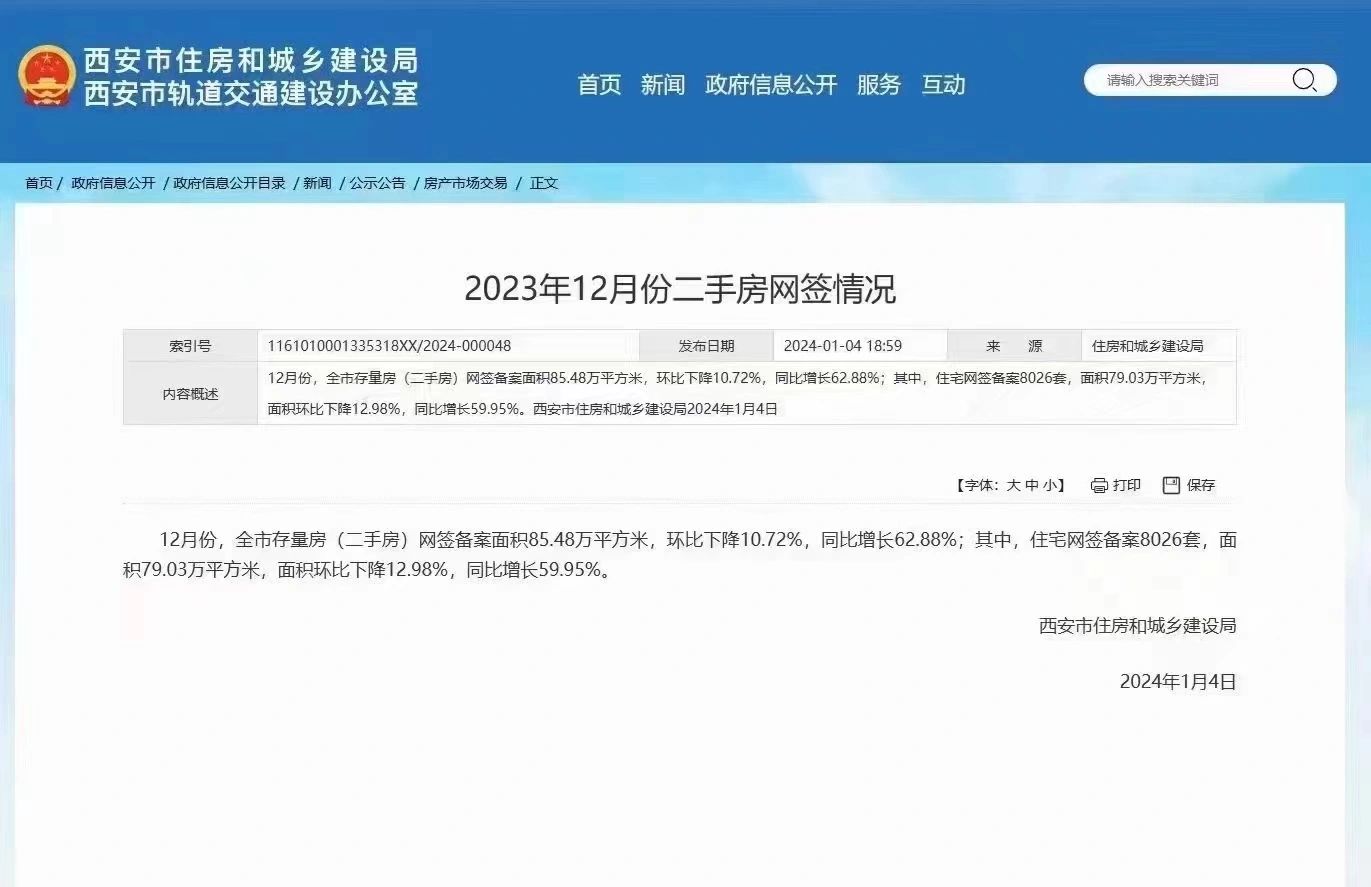This screenshot has height=887, width=1371.
Task: Click the header text 西安市轨道交通建设办公室
Action: point(251,94)
